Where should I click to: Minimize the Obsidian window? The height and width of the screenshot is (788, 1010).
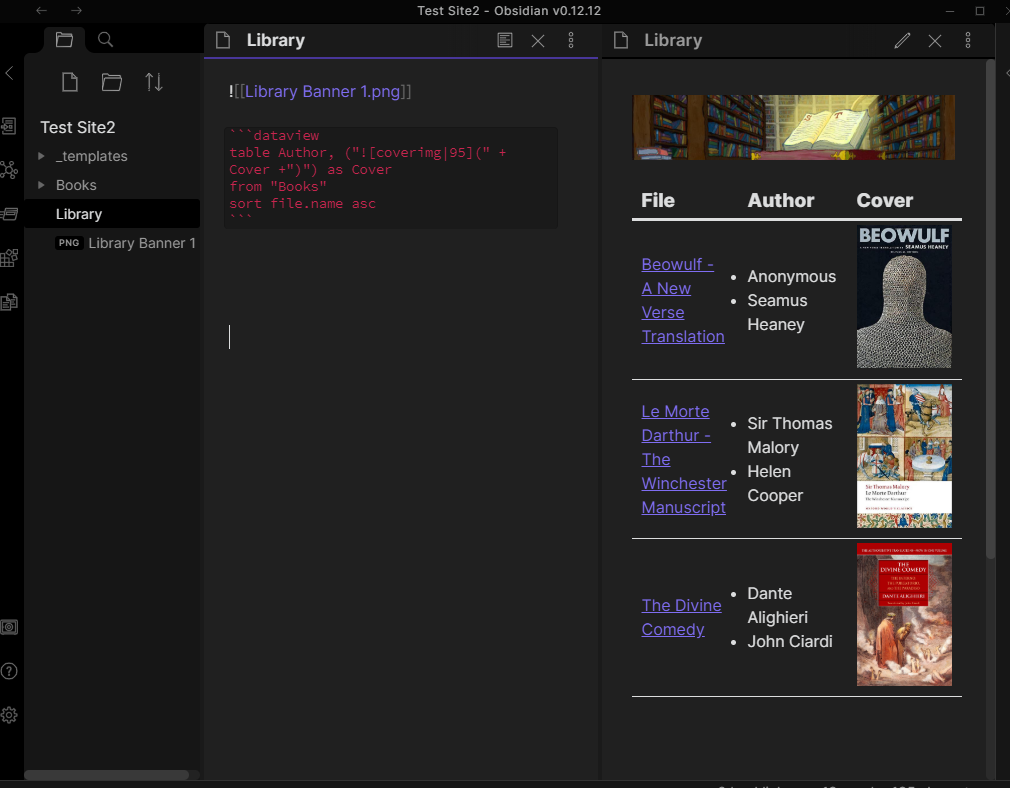[x=949, y=11]
